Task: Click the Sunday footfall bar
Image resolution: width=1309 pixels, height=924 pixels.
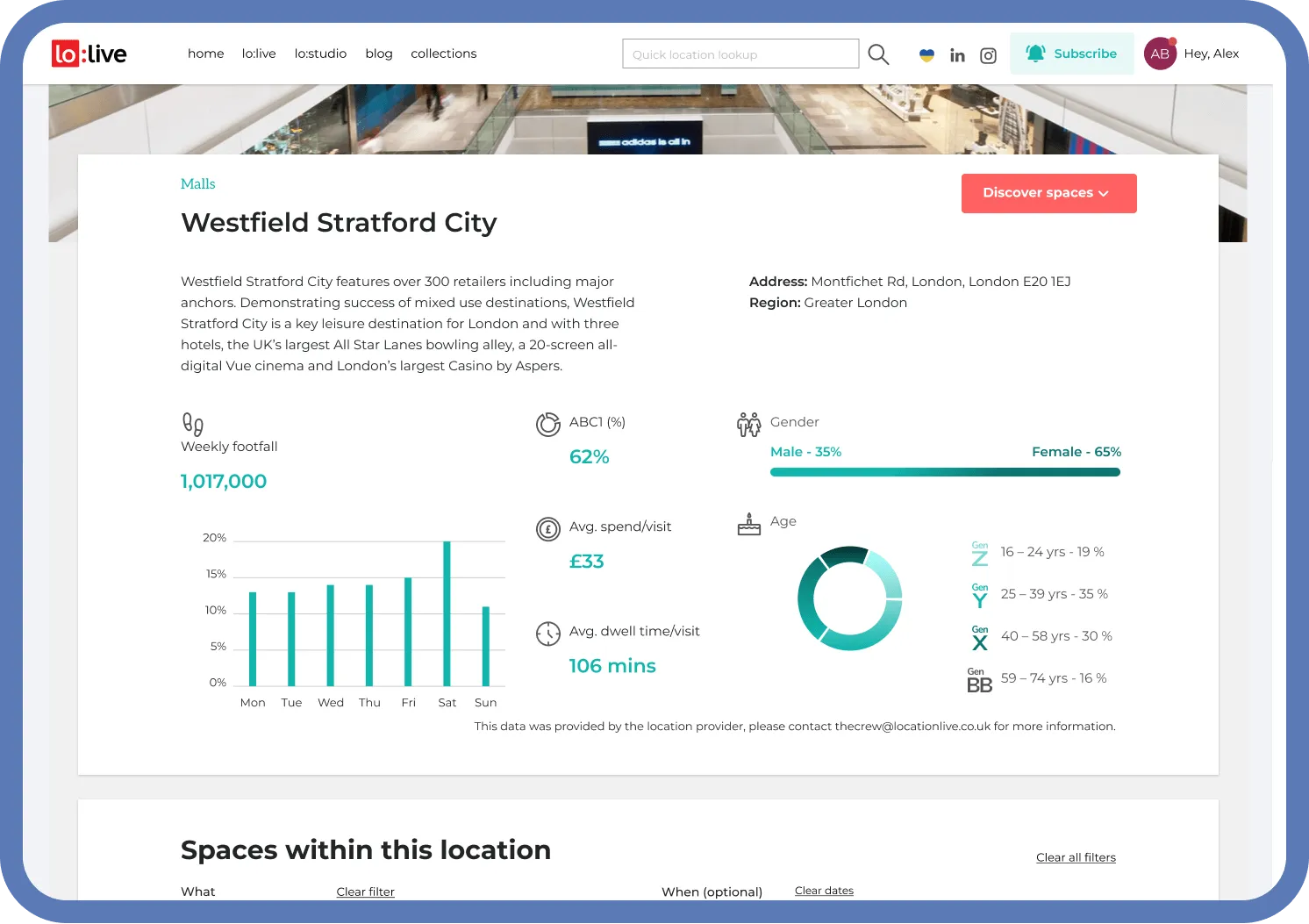Action: 485,646
